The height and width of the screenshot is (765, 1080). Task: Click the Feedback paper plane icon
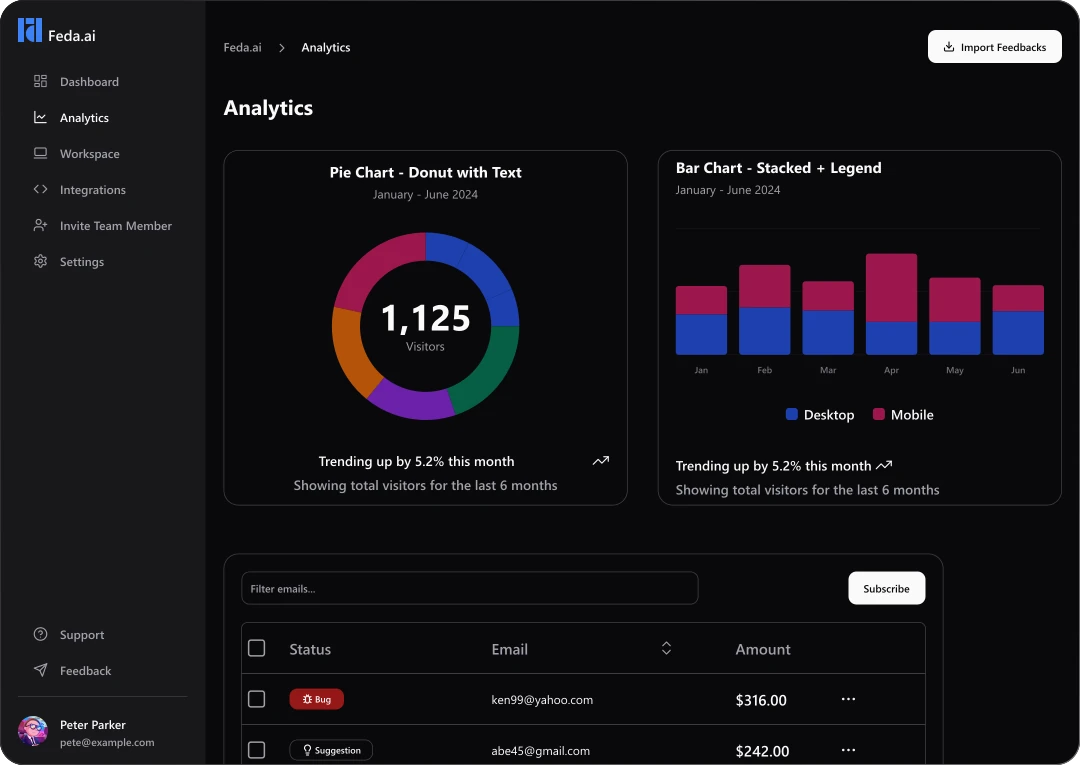[41, 670]
